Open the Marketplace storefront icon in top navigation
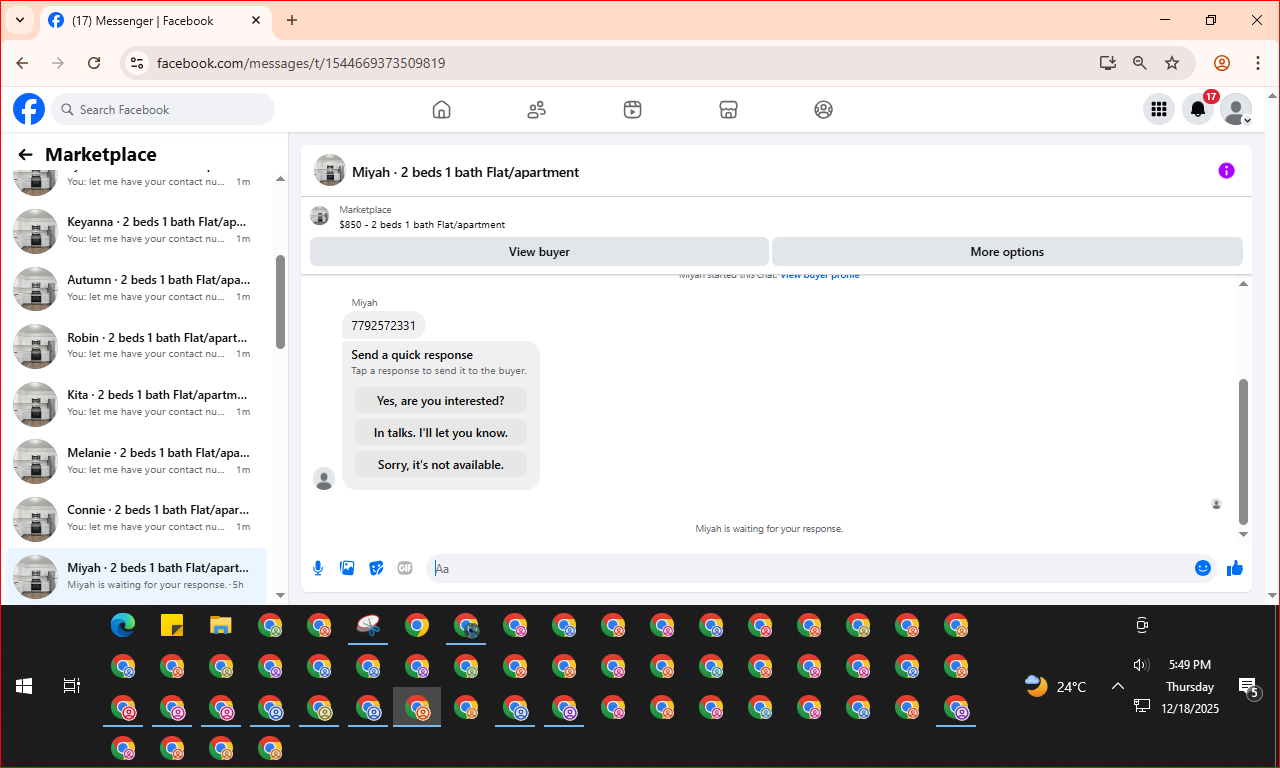 [x=728, y=110]
